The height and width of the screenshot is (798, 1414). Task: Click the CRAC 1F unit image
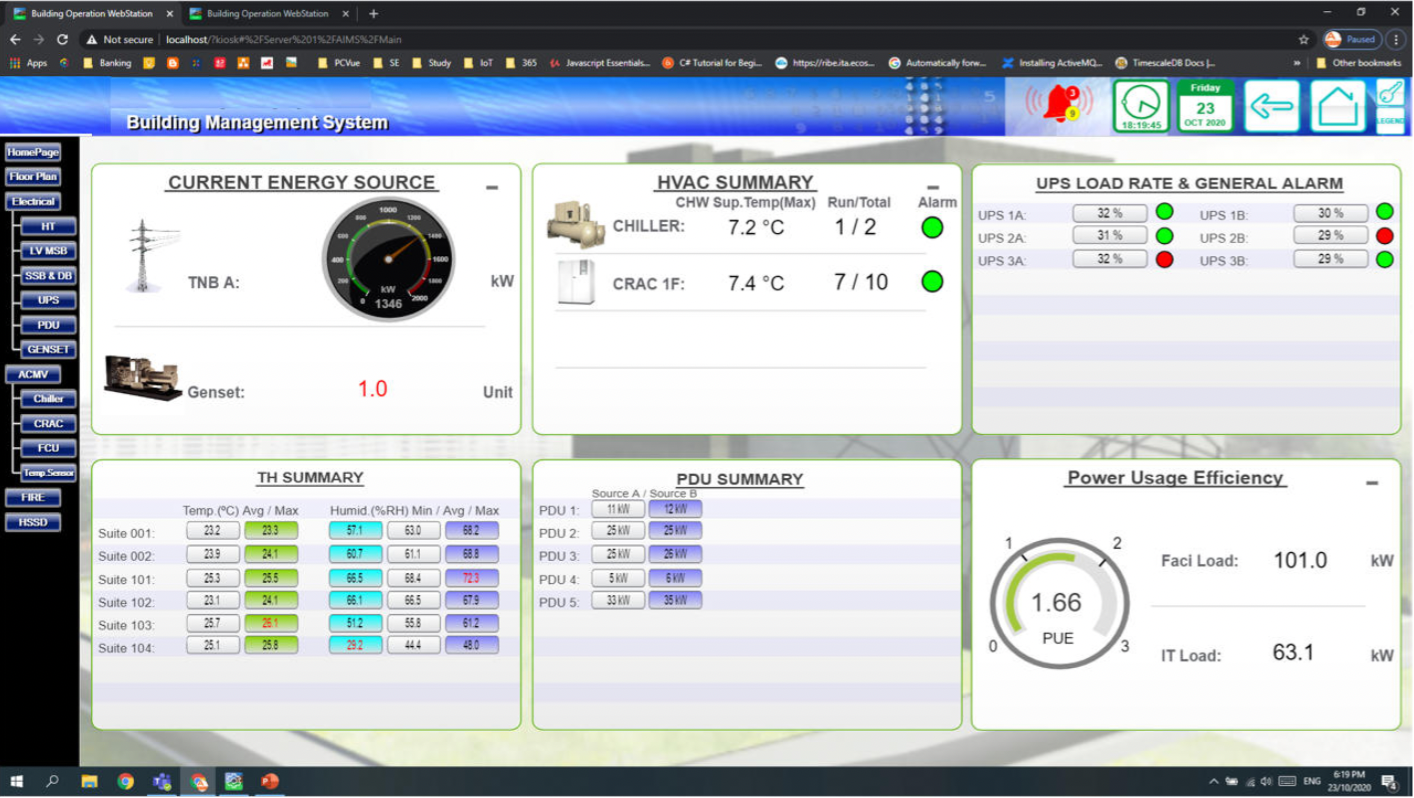576,283
